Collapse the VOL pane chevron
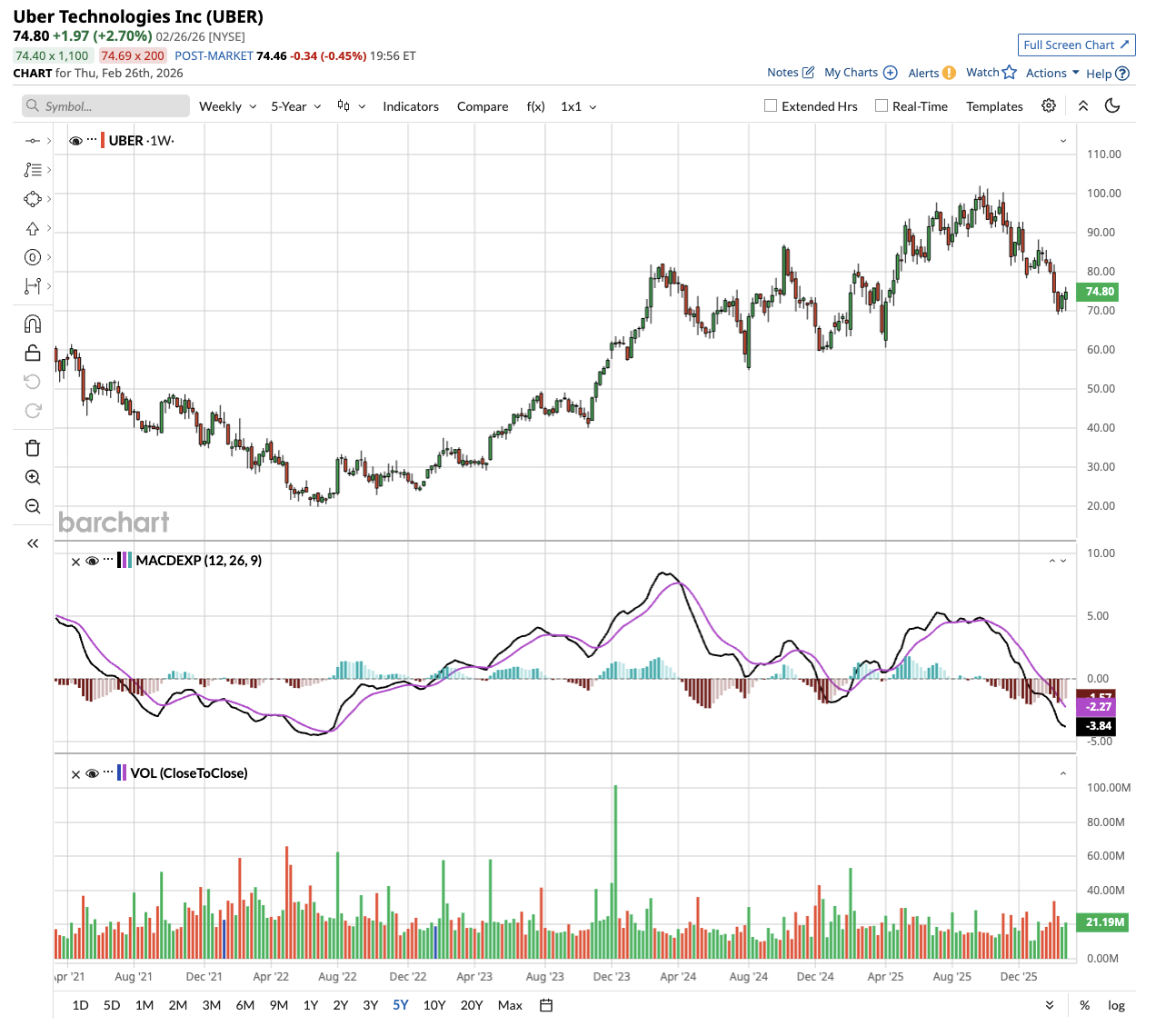1156x1036 pixels. coord(1063,774)
